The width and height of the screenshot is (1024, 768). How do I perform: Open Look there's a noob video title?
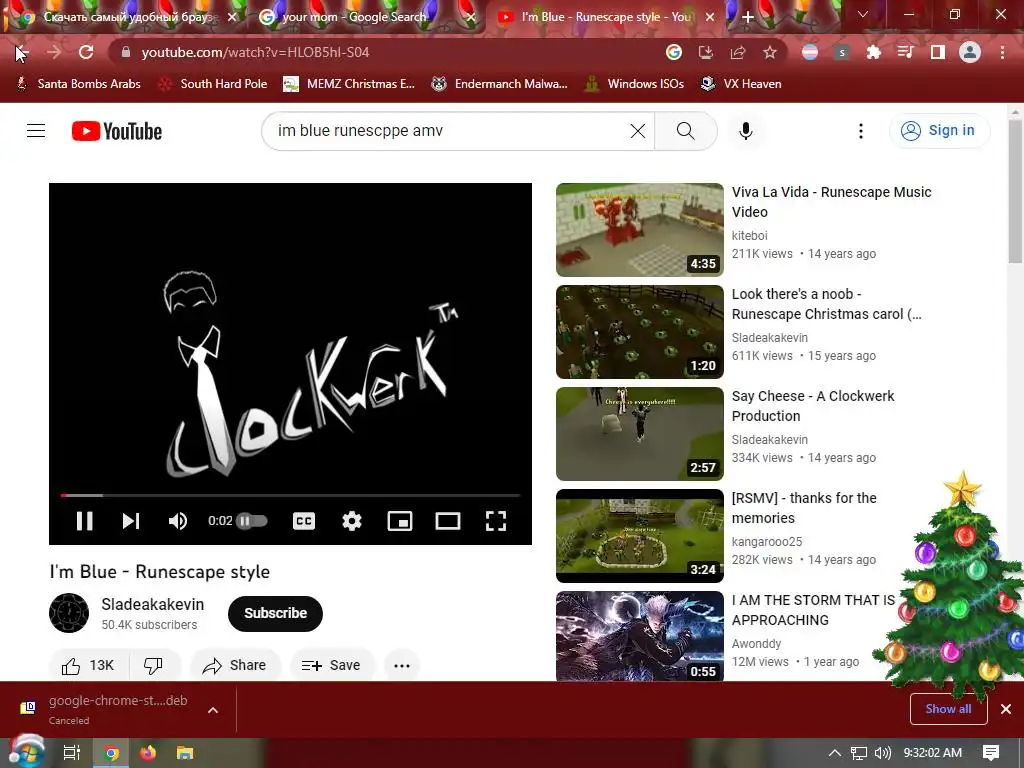826,304
